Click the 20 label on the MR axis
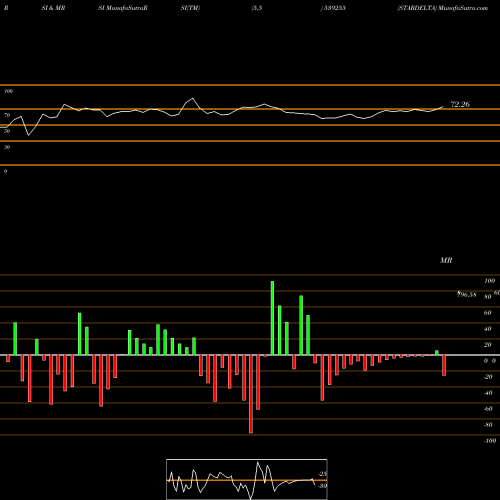 click(x=488, y=345)
